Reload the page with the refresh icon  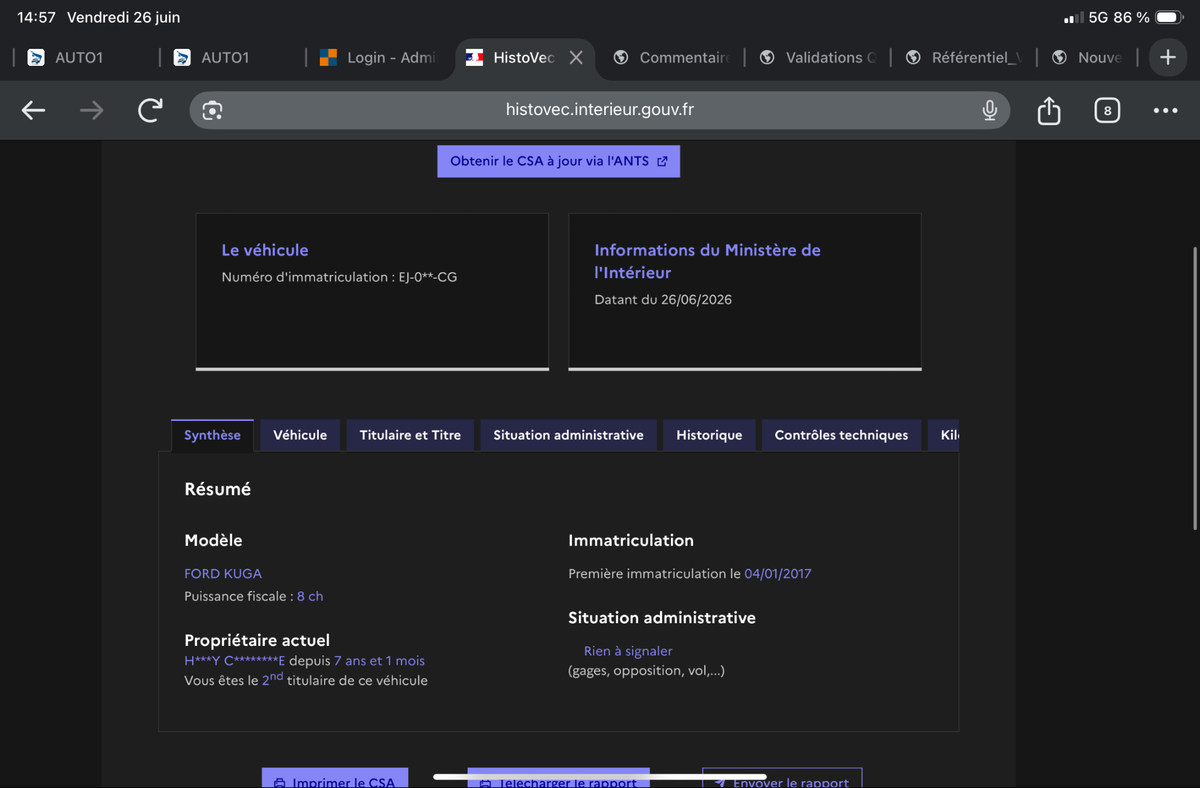click(150, 110)
